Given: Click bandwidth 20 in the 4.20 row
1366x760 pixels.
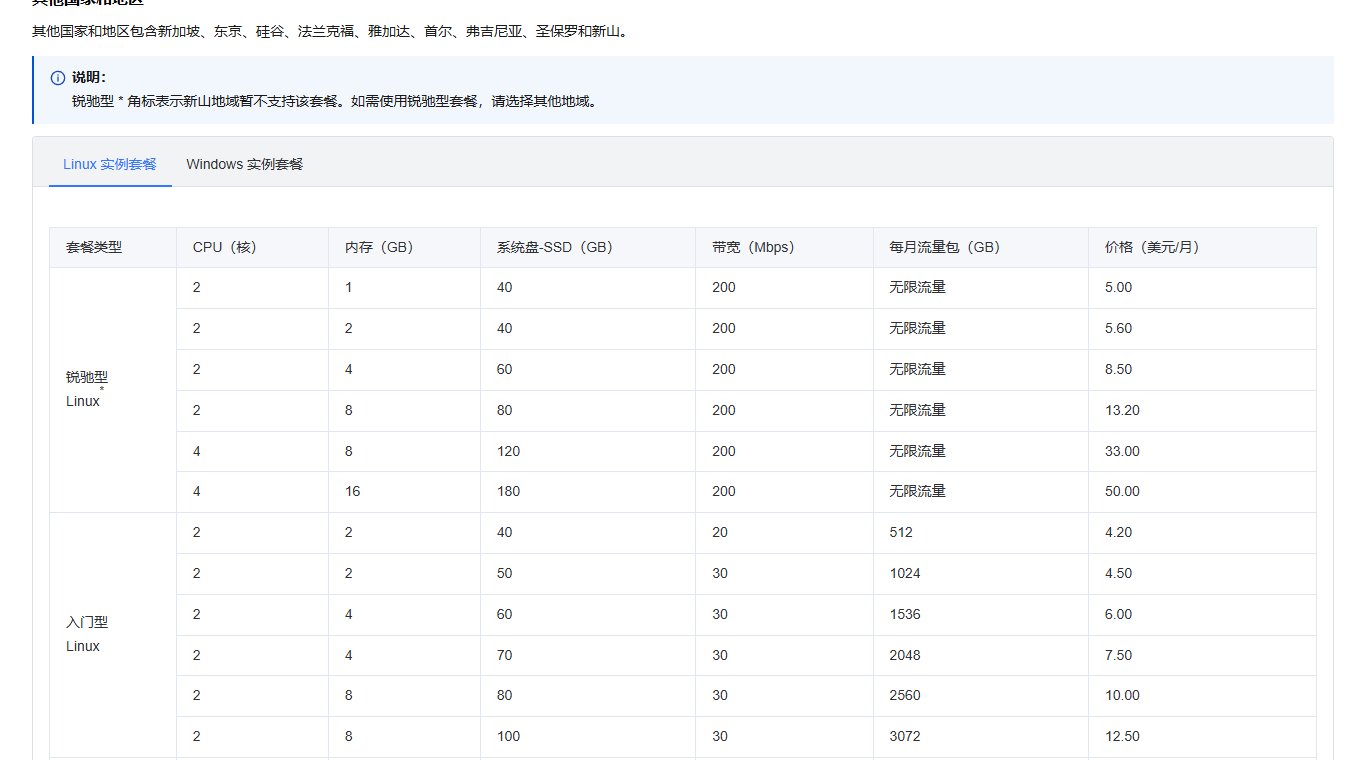Looking at the screenshot, I should tap(784, 532).
